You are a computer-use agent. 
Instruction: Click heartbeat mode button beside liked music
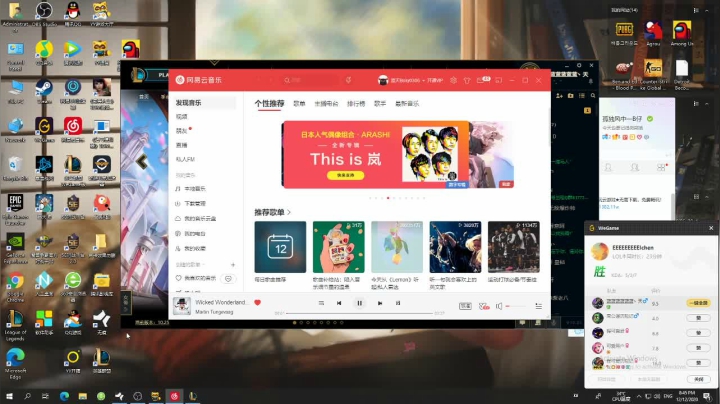[x=228, y=279]
